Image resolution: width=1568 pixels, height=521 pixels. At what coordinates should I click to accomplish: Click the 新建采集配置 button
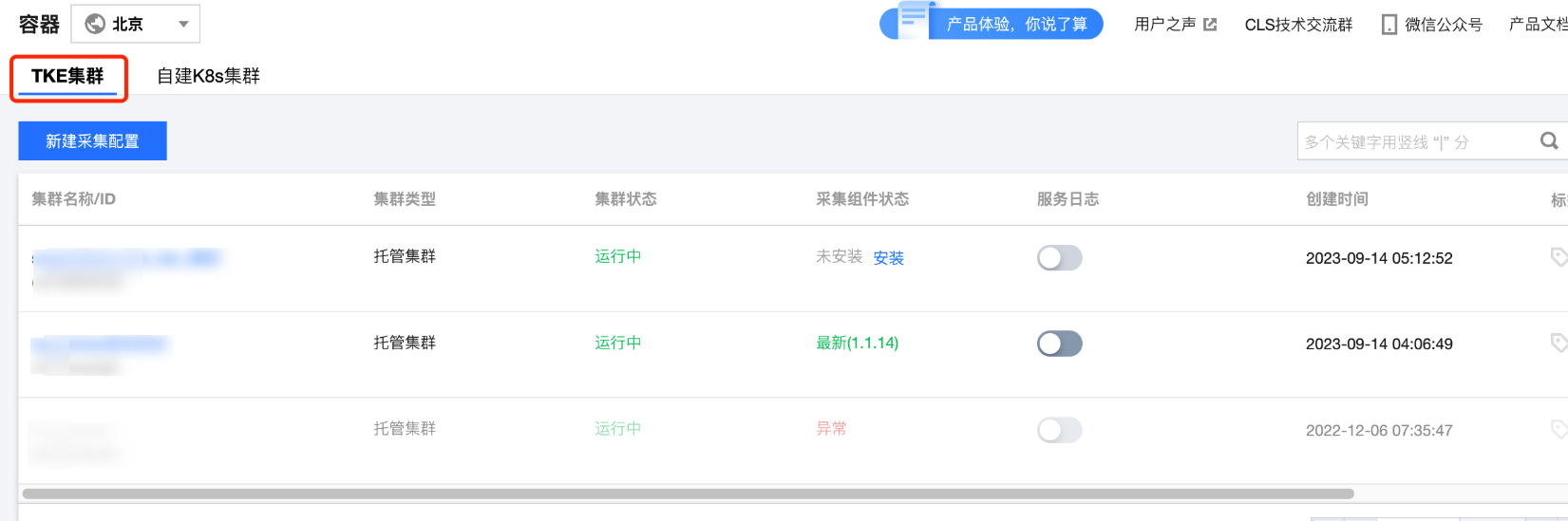pos(92,140)
